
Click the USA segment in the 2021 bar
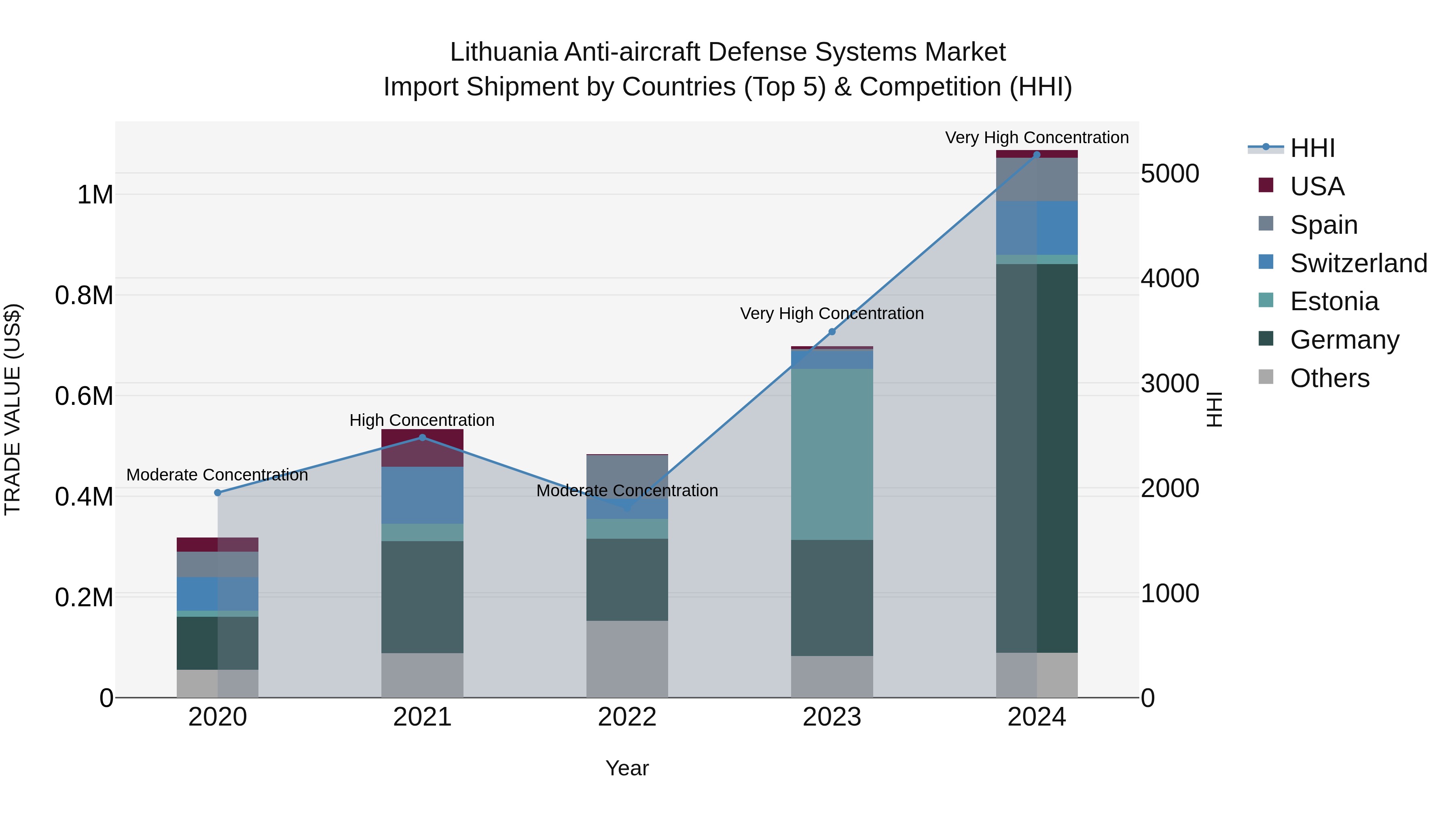422,448
